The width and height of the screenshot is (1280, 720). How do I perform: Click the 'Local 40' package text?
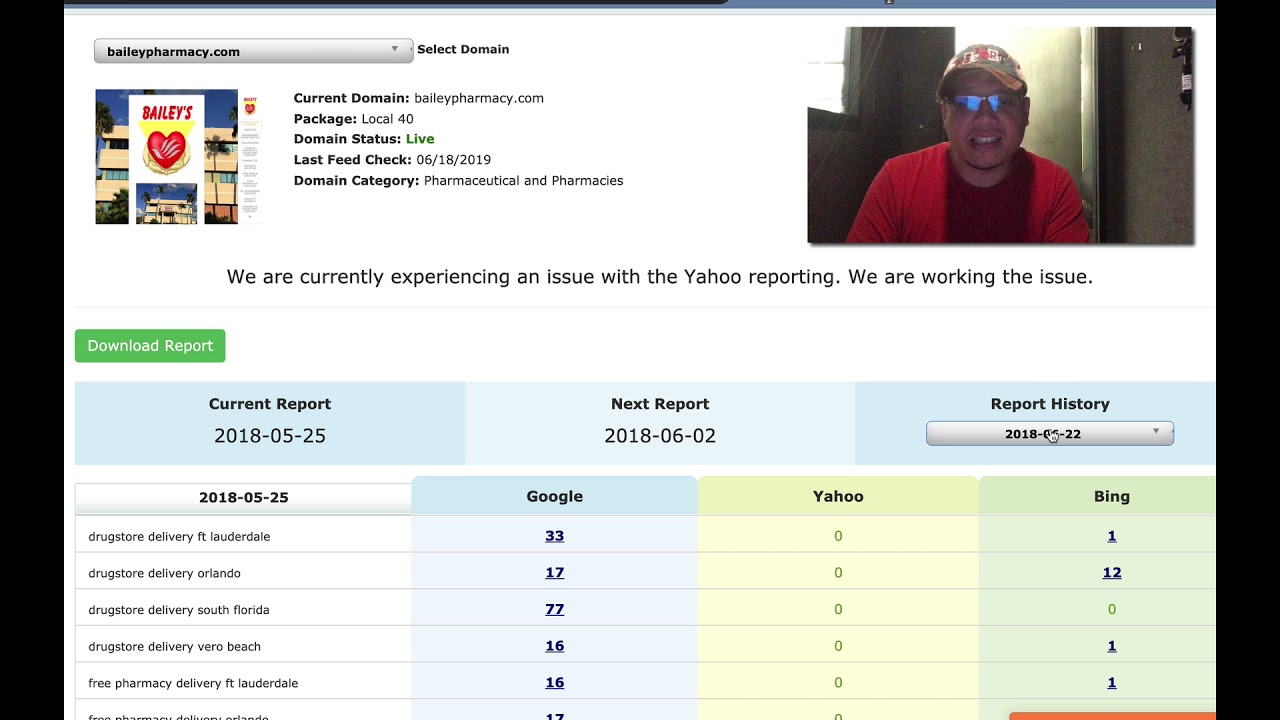point(387,119)
